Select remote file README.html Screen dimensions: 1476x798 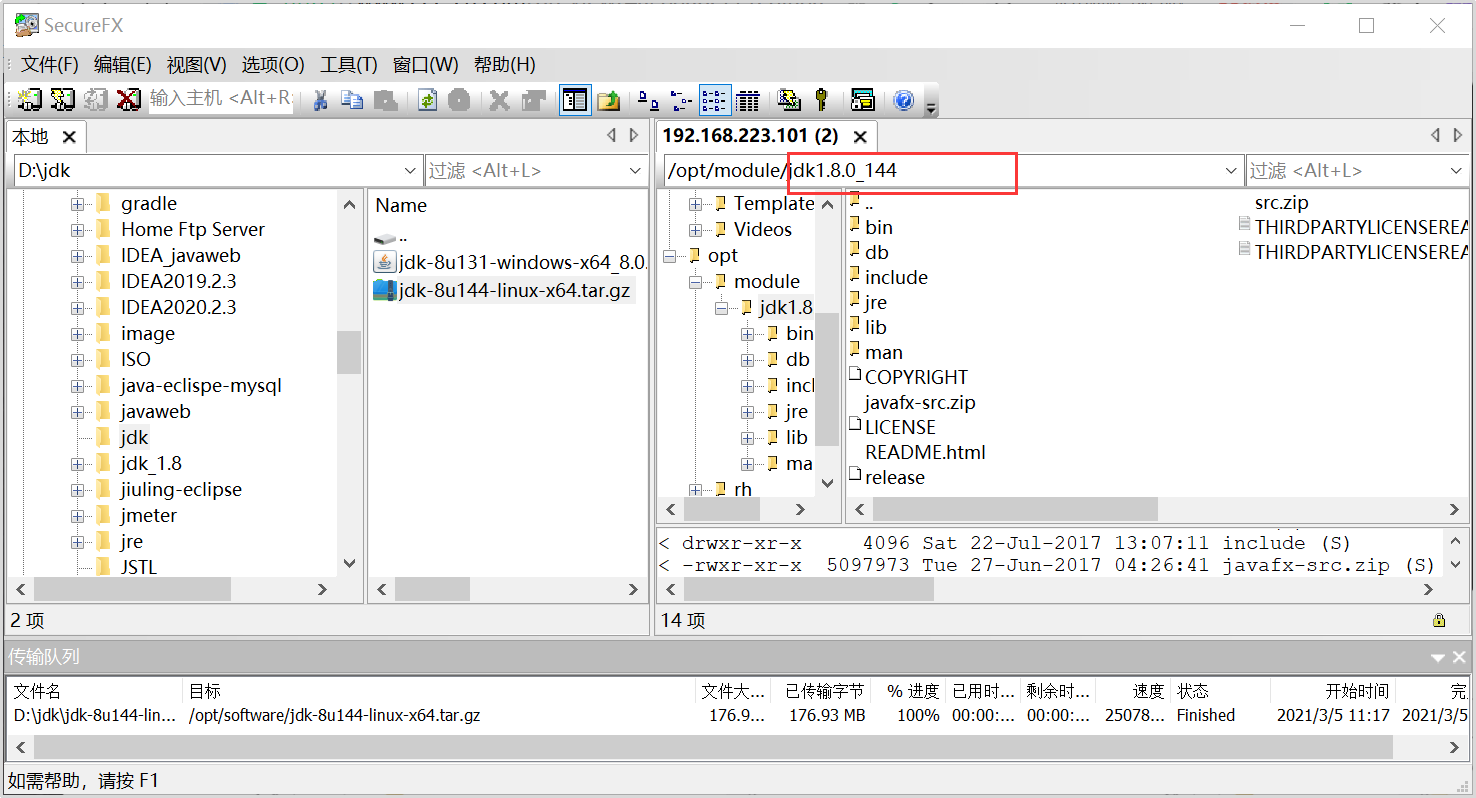point(925,453)
